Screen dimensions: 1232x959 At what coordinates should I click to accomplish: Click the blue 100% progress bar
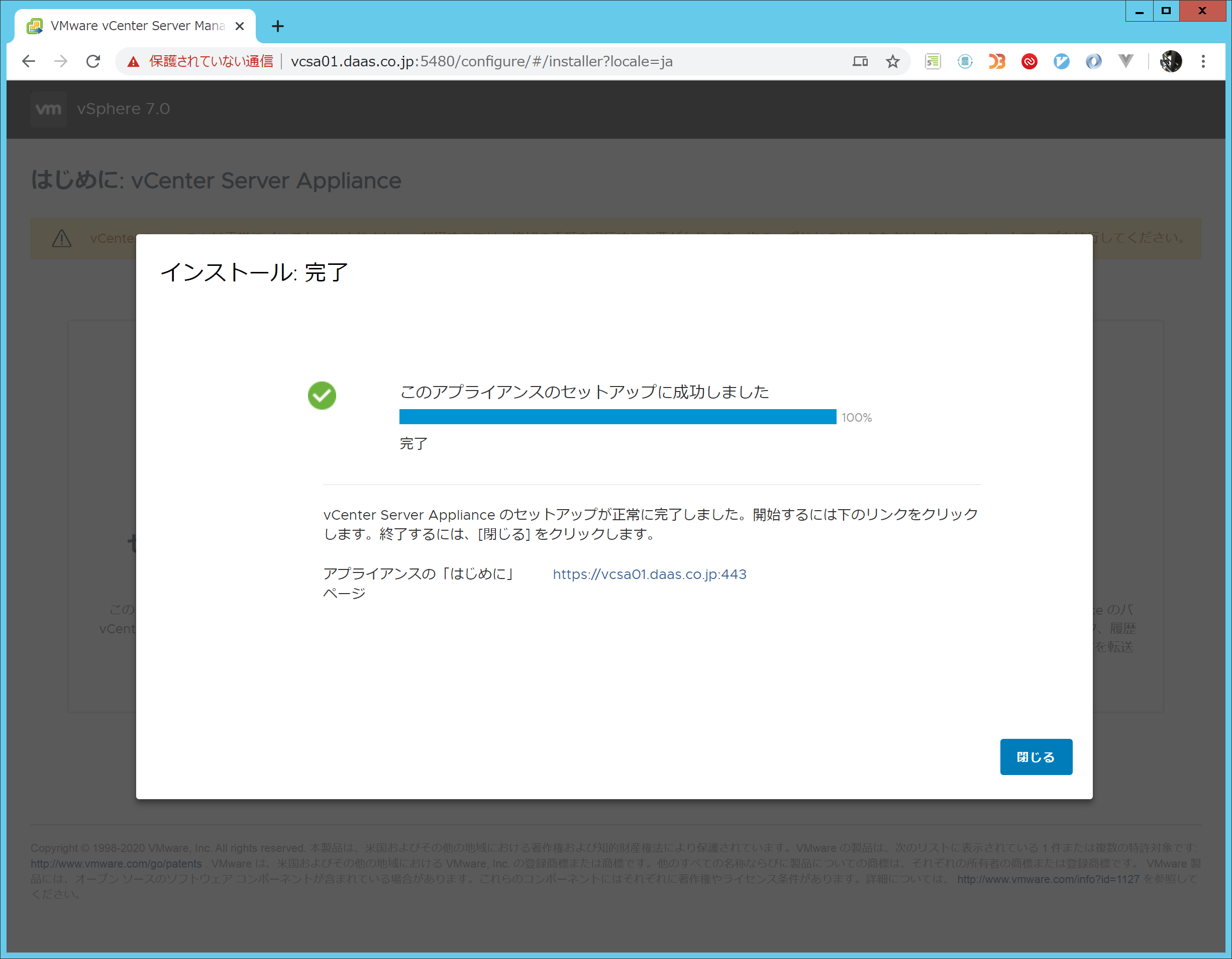[x=618, y=417]
